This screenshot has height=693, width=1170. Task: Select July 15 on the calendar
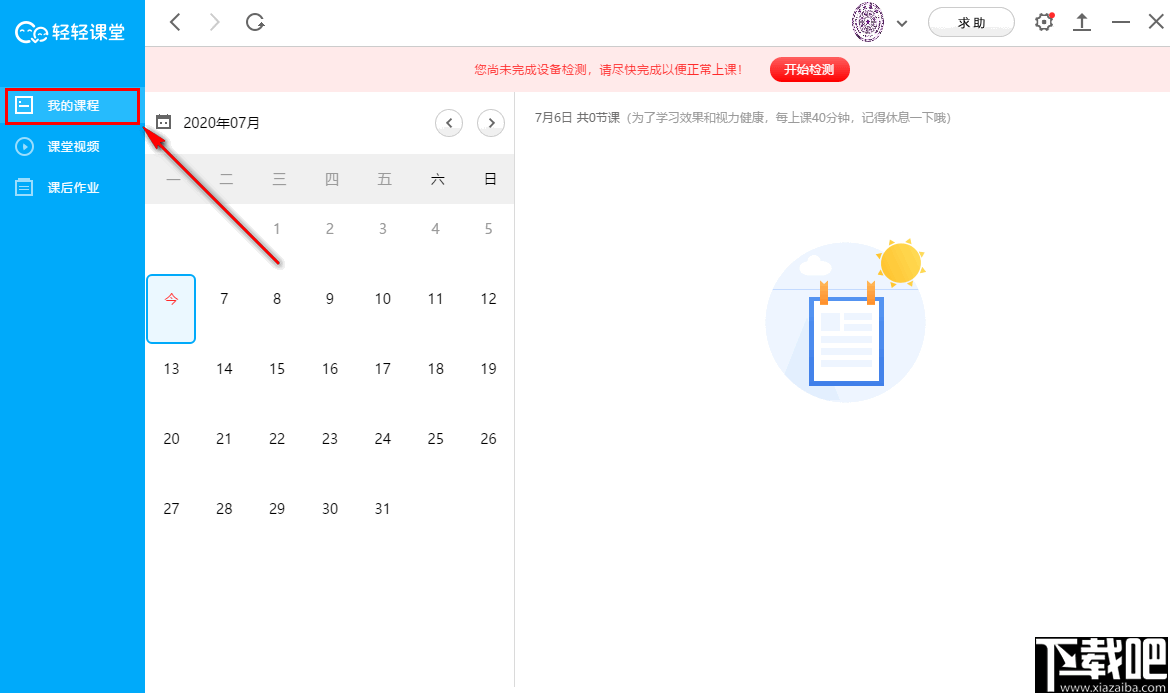coord(277,368)
